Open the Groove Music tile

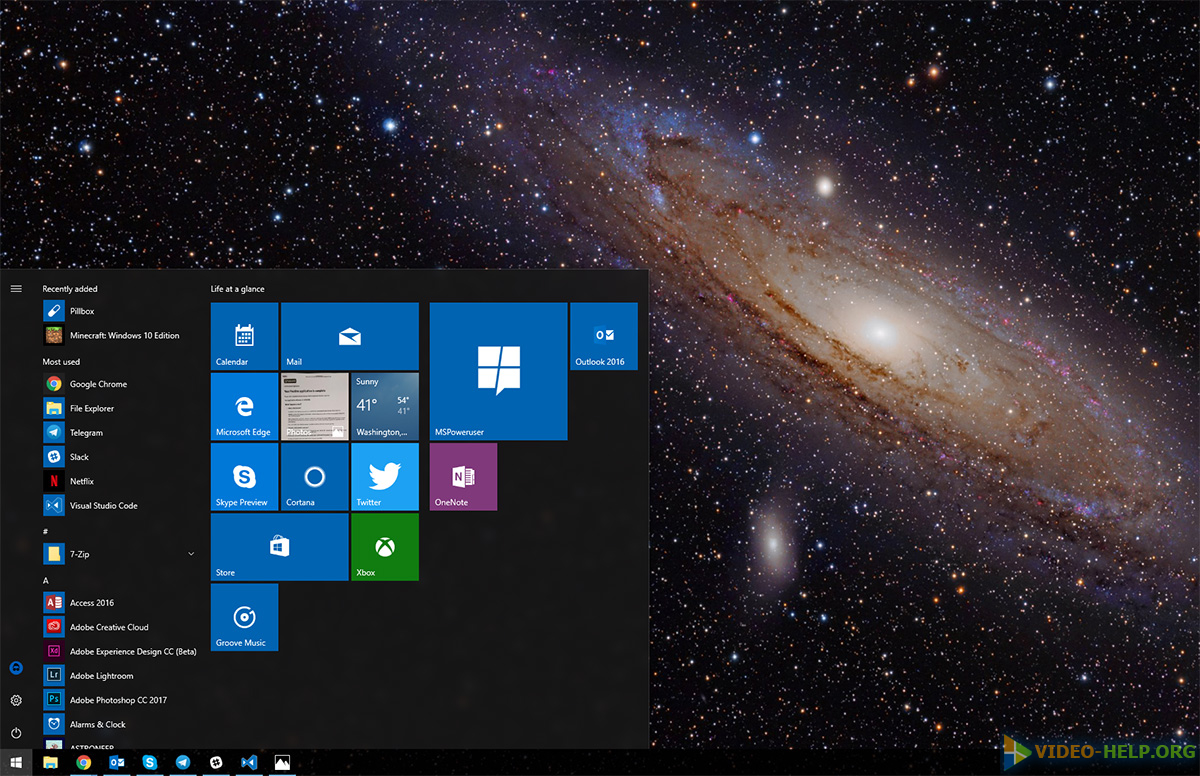click(x=244, y=617)
